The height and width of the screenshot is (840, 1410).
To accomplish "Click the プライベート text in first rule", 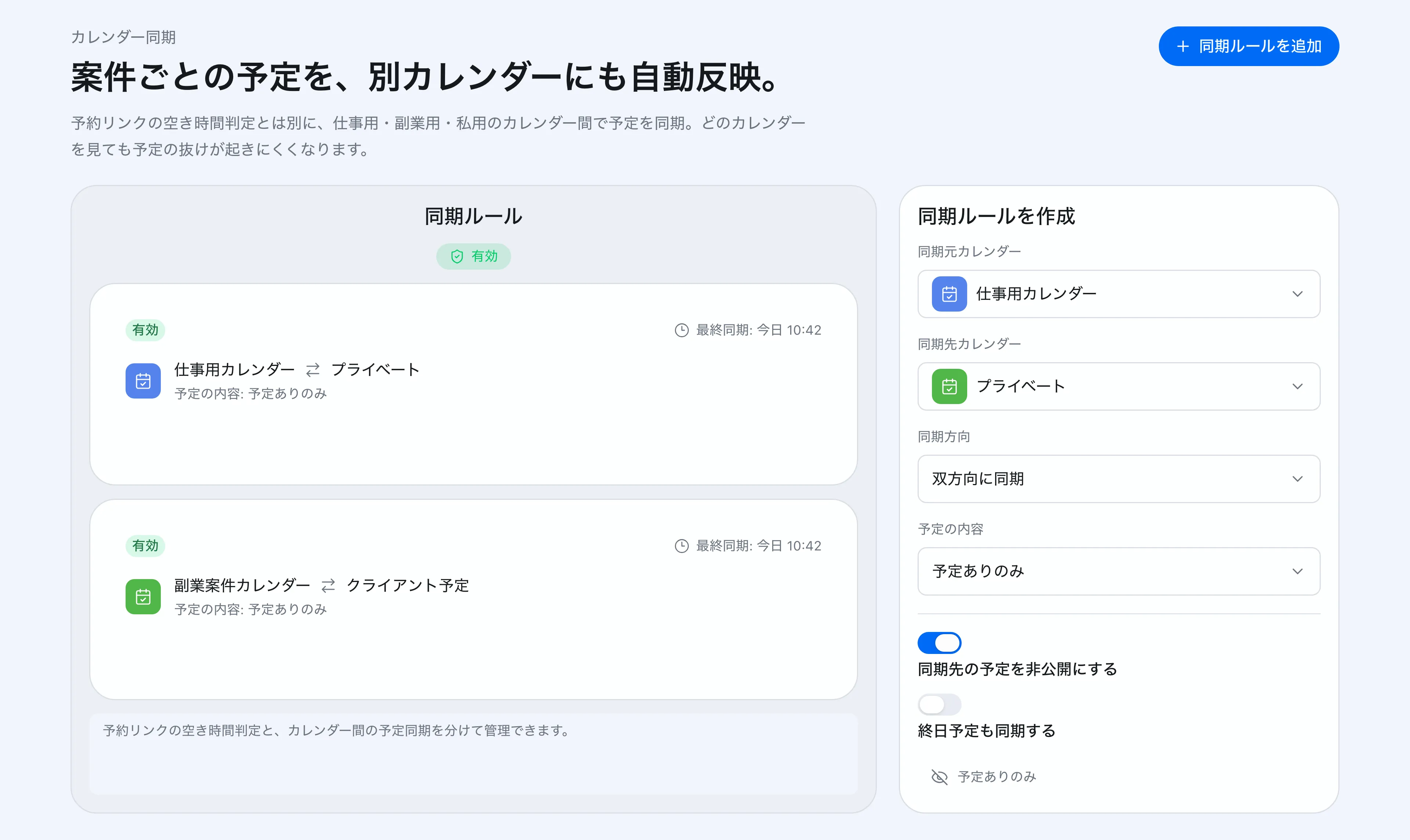I will (375, 370).
